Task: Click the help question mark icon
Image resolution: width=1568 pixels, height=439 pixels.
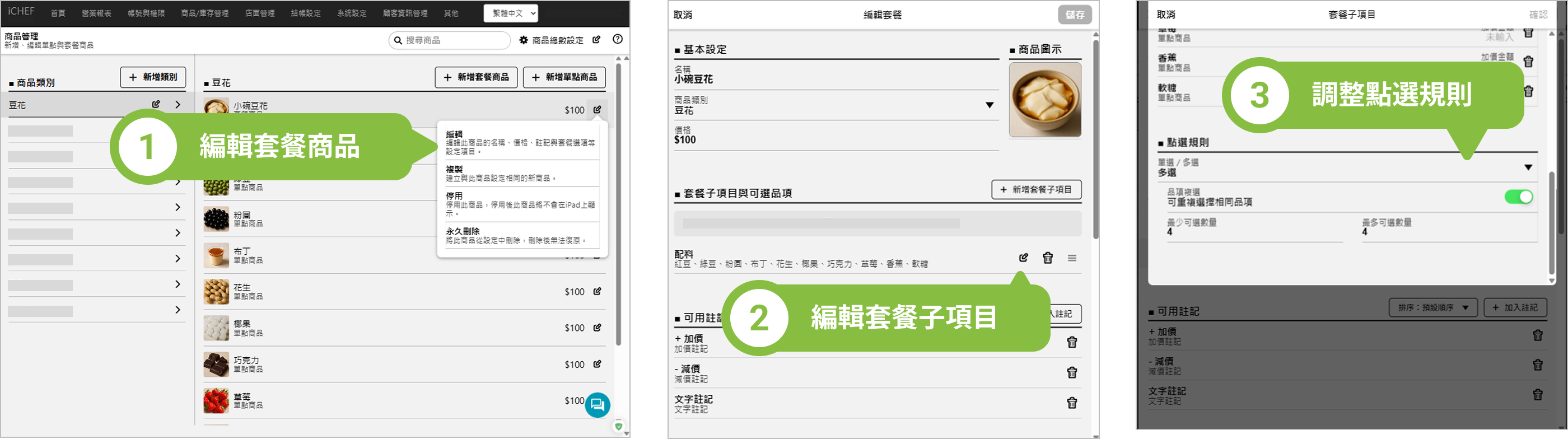Action: click(x=617, y=39)
